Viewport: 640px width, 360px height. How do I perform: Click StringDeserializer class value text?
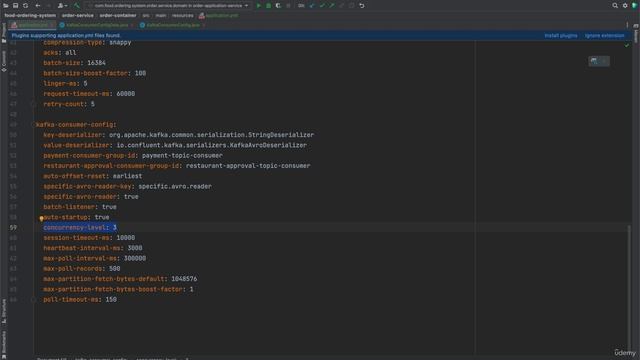tap(281, 135)
